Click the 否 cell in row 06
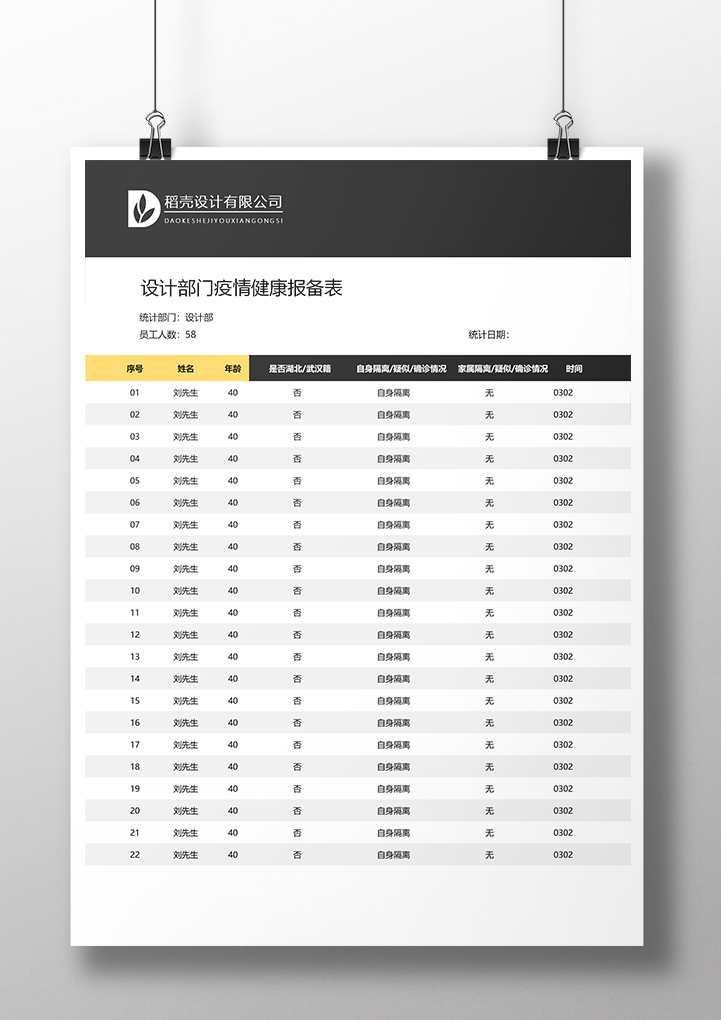 coord(297,503)
